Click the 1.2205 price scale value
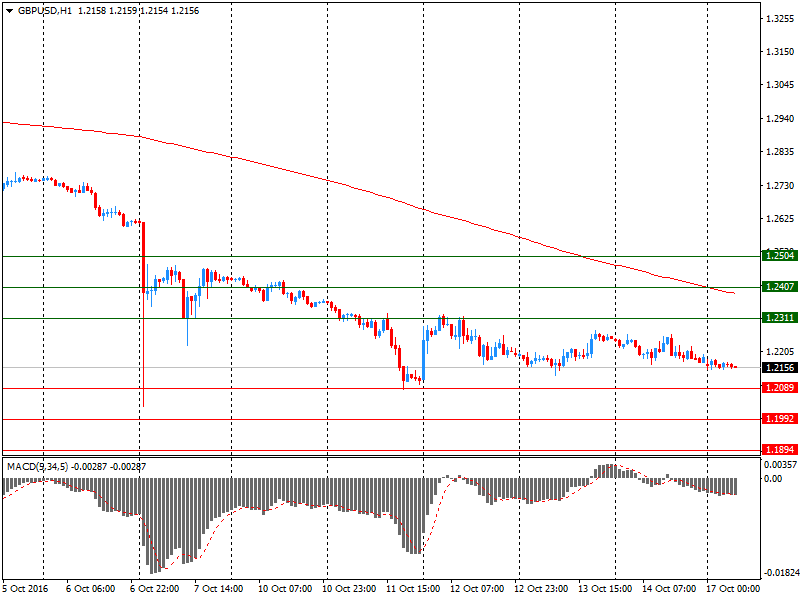Image resolution: width=800 pixels, height=600 pixels. (780, 352)
